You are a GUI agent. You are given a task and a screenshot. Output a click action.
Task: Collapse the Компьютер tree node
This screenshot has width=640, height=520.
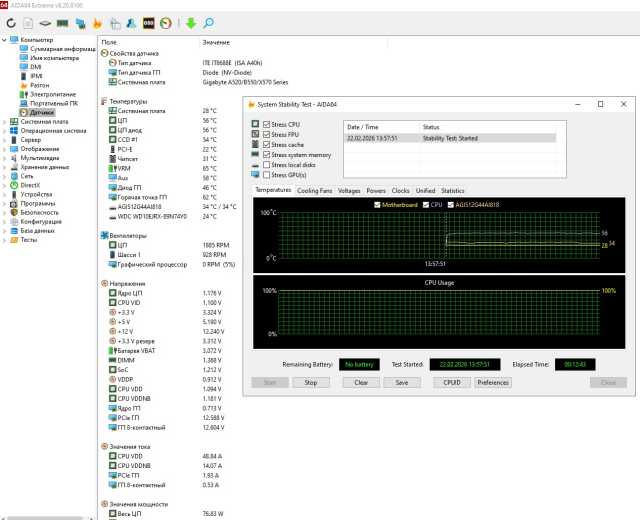[x=4, y=39]
